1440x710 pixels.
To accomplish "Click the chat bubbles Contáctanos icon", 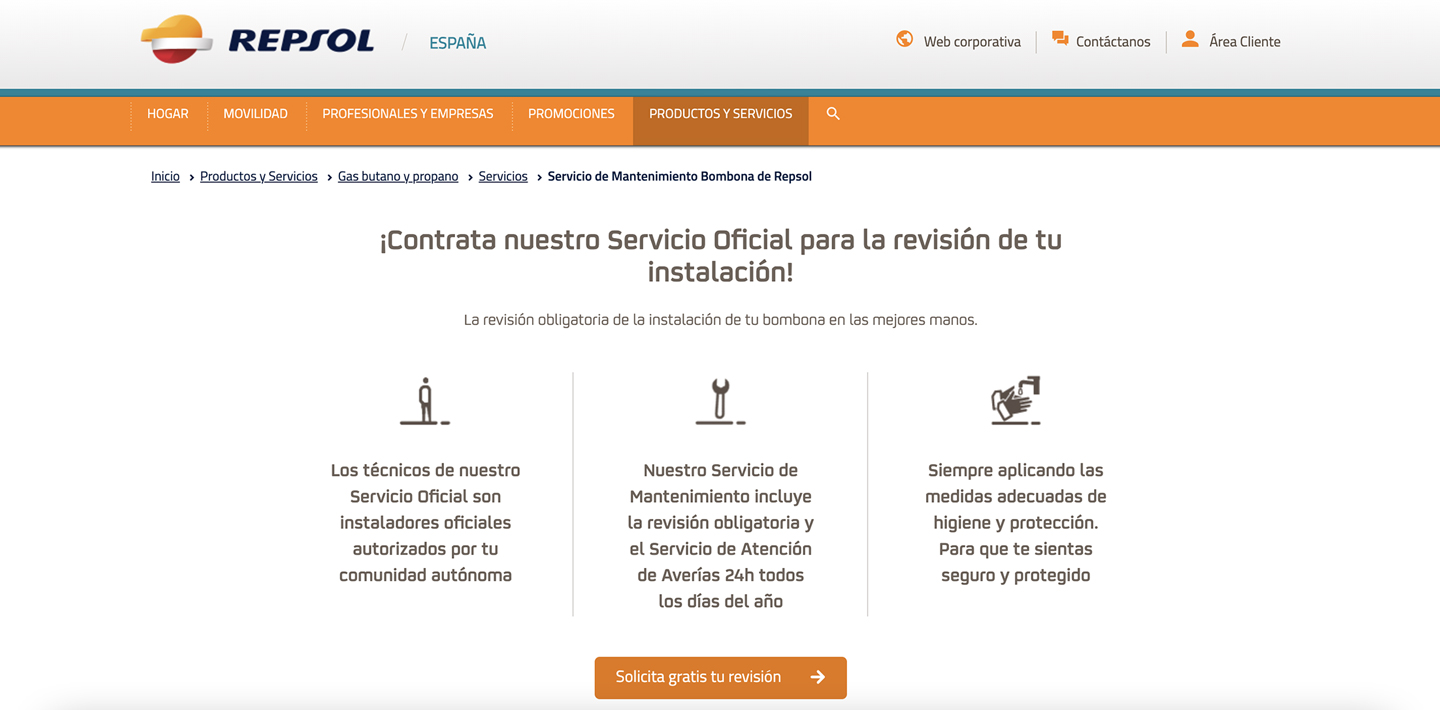I will (1060, 40).
